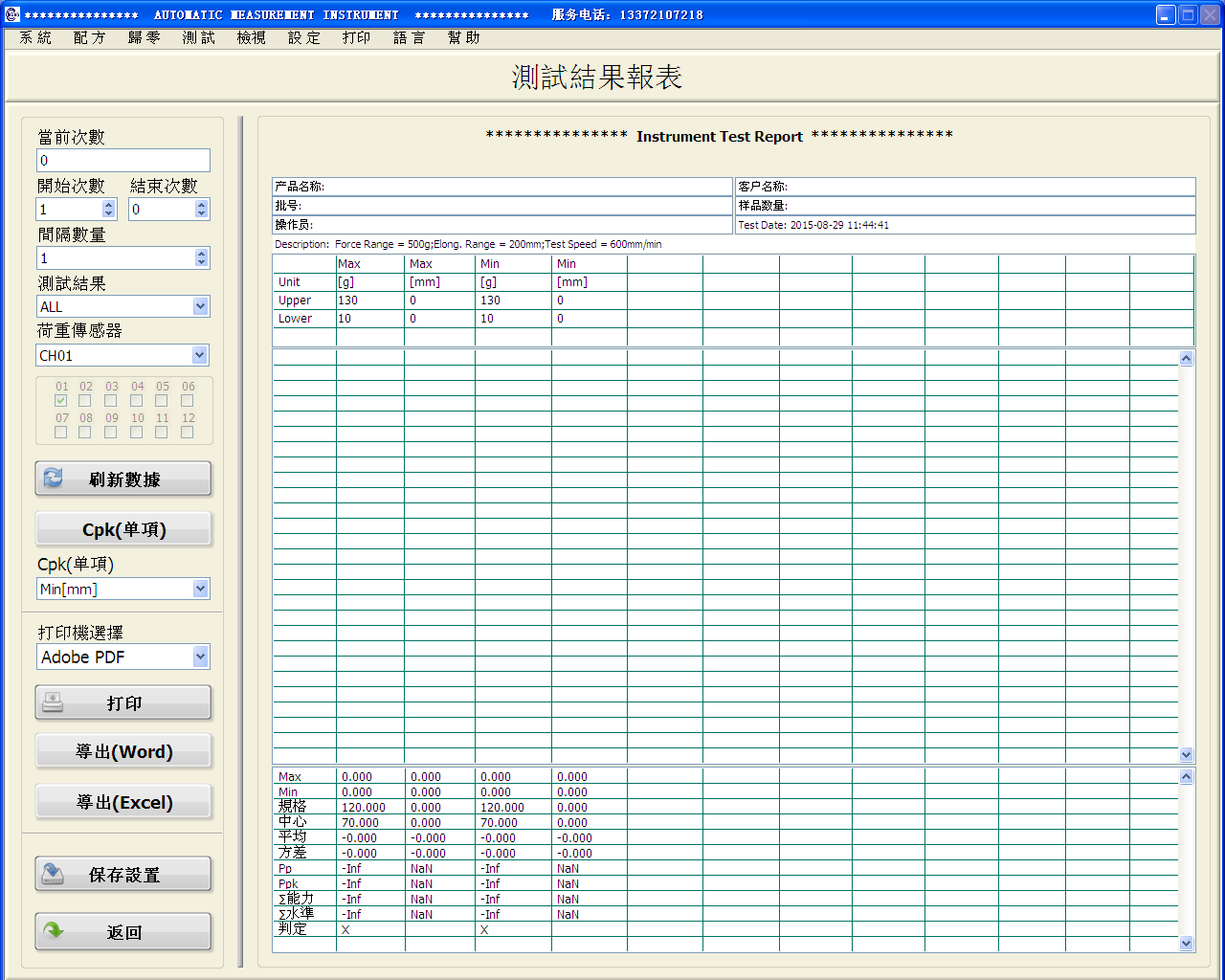Click the down arrow of 結束次數 spinner
The height and width of the screenshot is (980, 1225).
(x=201, y=213)
